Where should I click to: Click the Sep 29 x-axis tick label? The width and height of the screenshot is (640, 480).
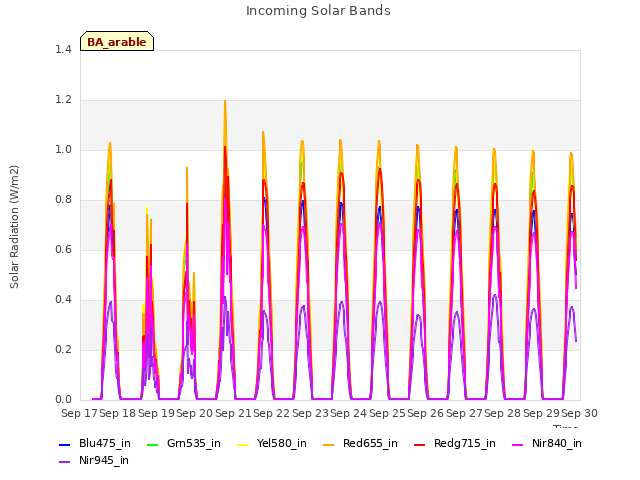tap(541, 413)
